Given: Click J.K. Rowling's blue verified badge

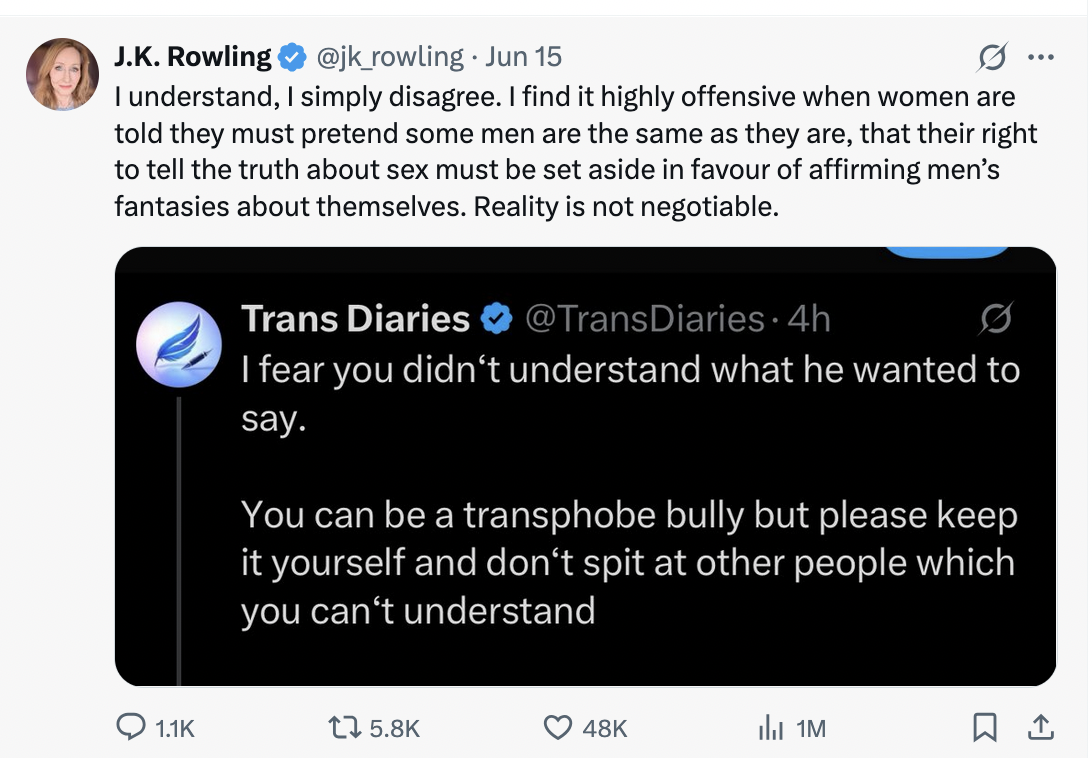Looking at the screenshot, I should tap(292, 57).
